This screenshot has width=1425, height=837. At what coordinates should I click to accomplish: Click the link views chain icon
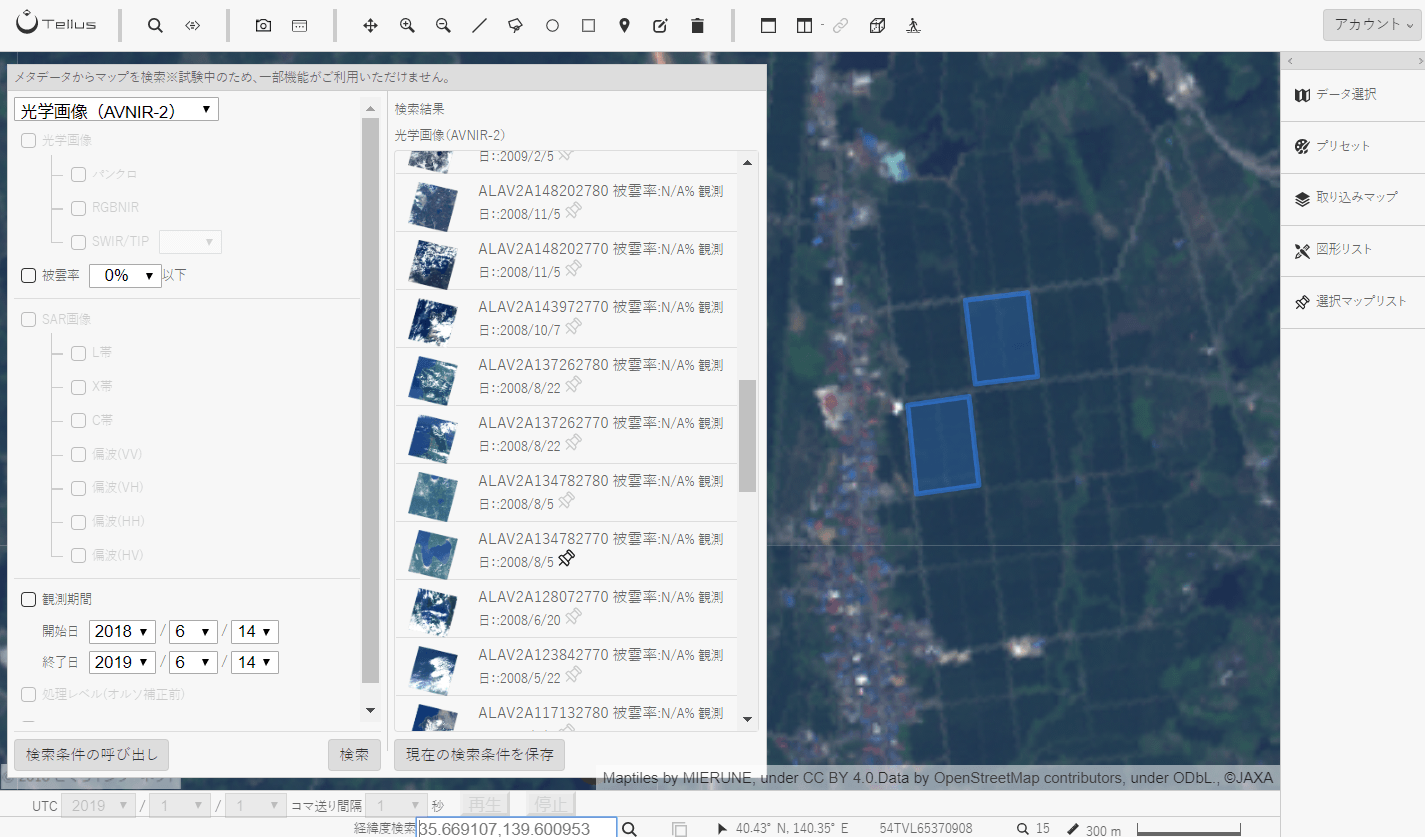840,26
